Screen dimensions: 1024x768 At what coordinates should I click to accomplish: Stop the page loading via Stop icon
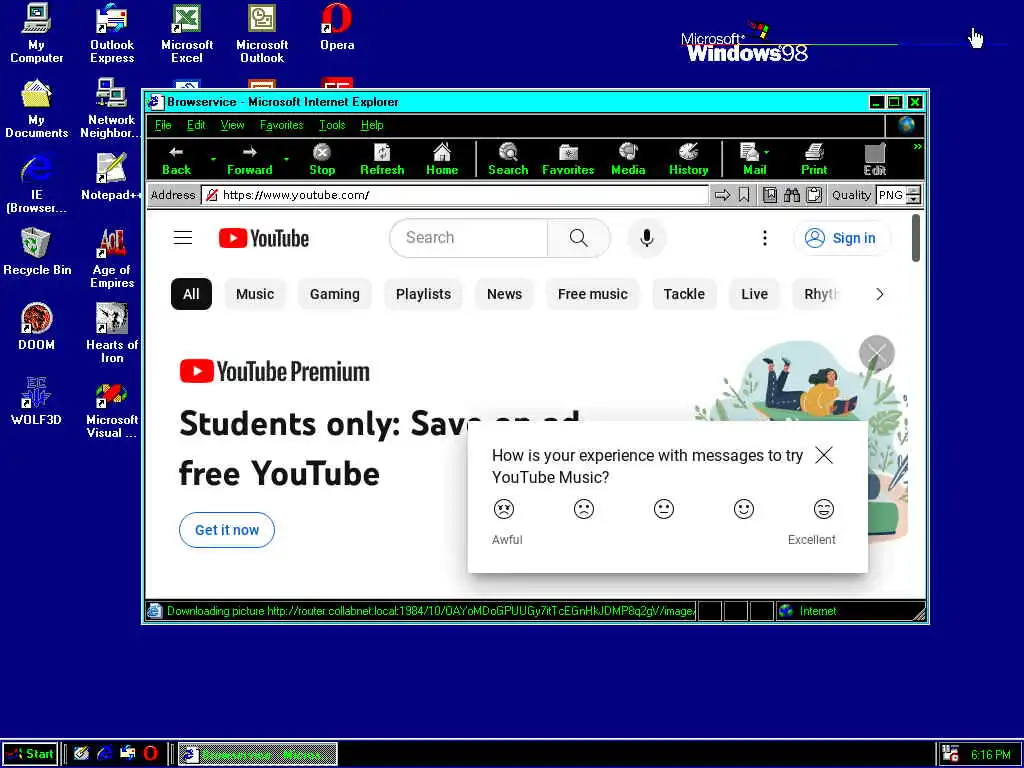tap(322, 160)
